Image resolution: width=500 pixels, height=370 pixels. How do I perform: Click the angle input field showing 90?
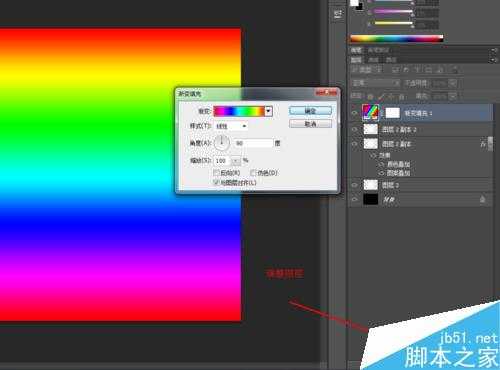click(253, 143)
